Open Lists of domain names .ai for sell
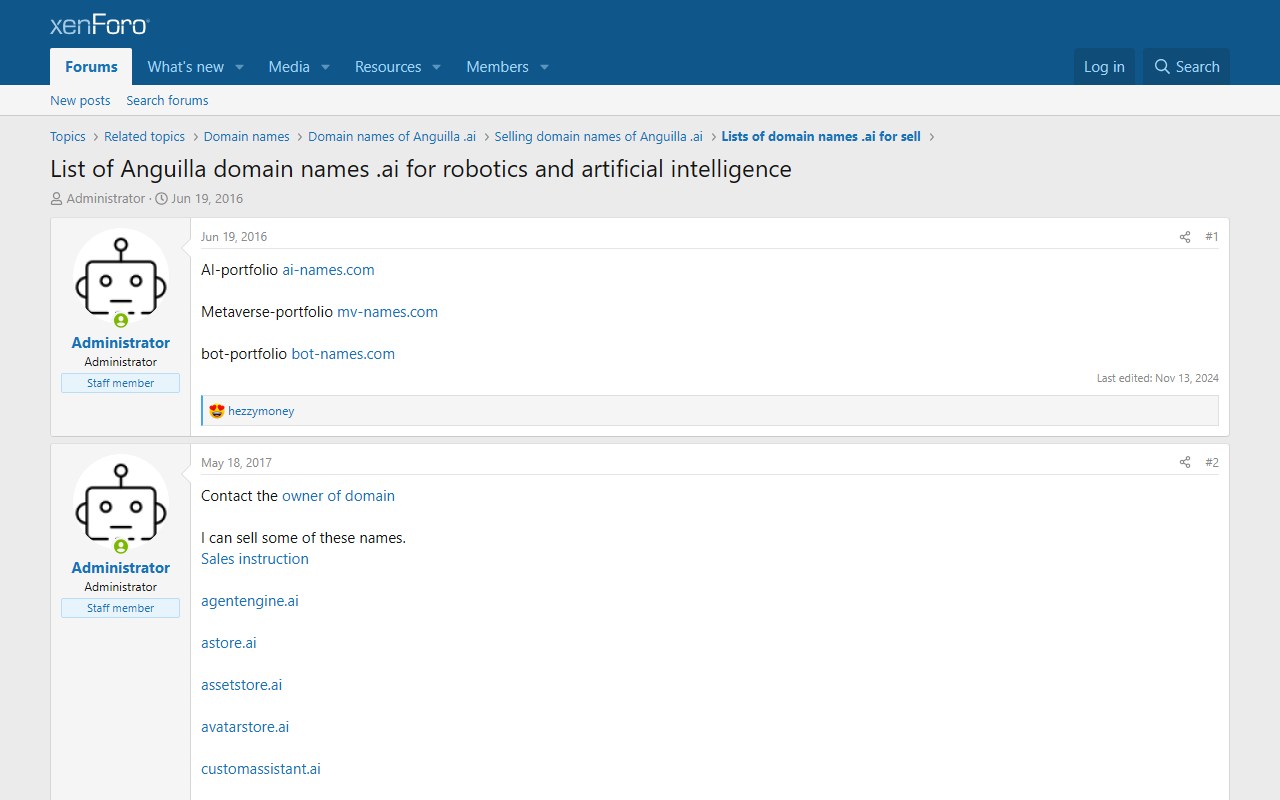 (x=821, y=136)
